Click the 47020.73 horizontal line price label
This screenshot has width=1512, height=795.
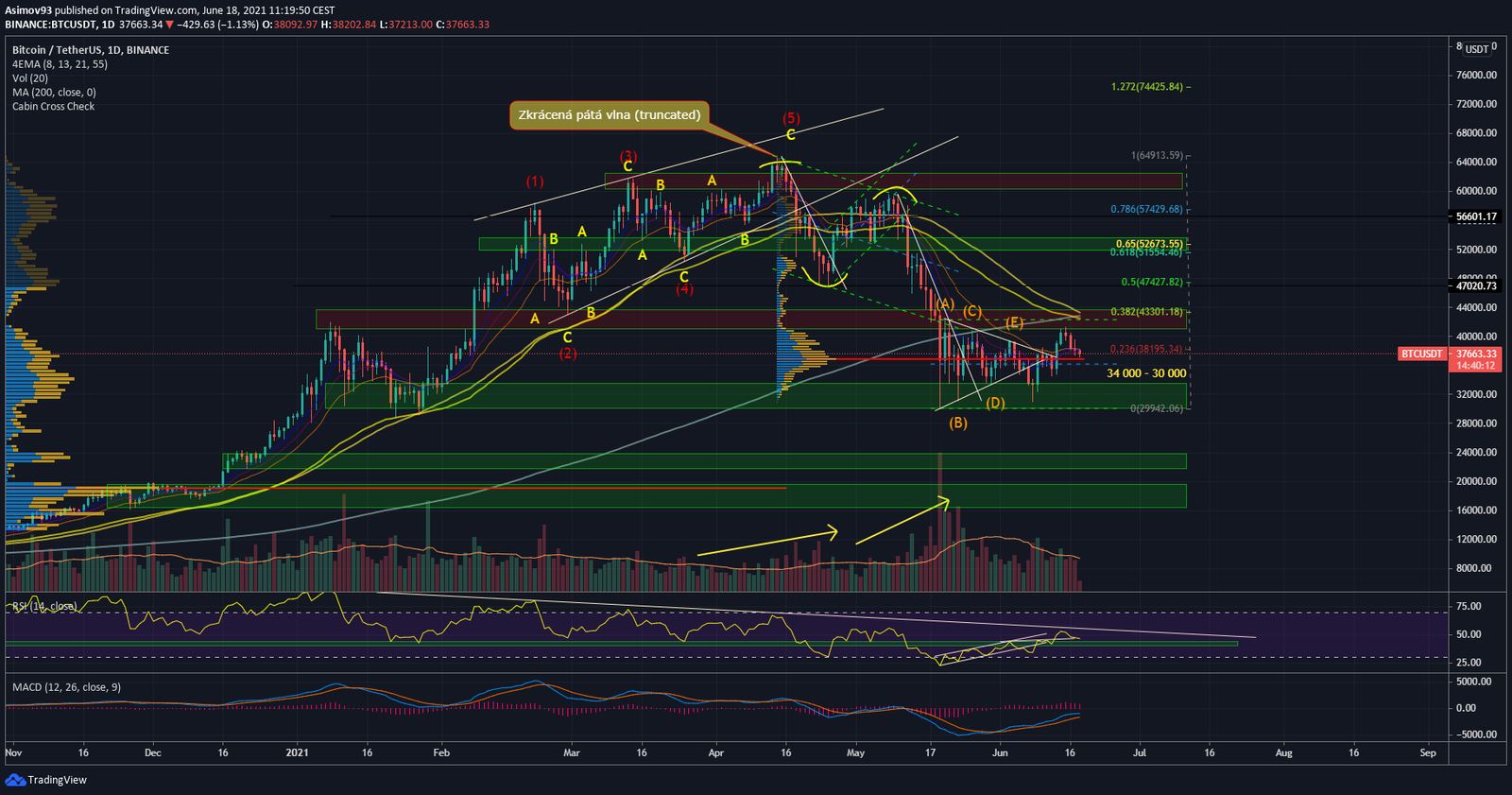(1476, 285)
